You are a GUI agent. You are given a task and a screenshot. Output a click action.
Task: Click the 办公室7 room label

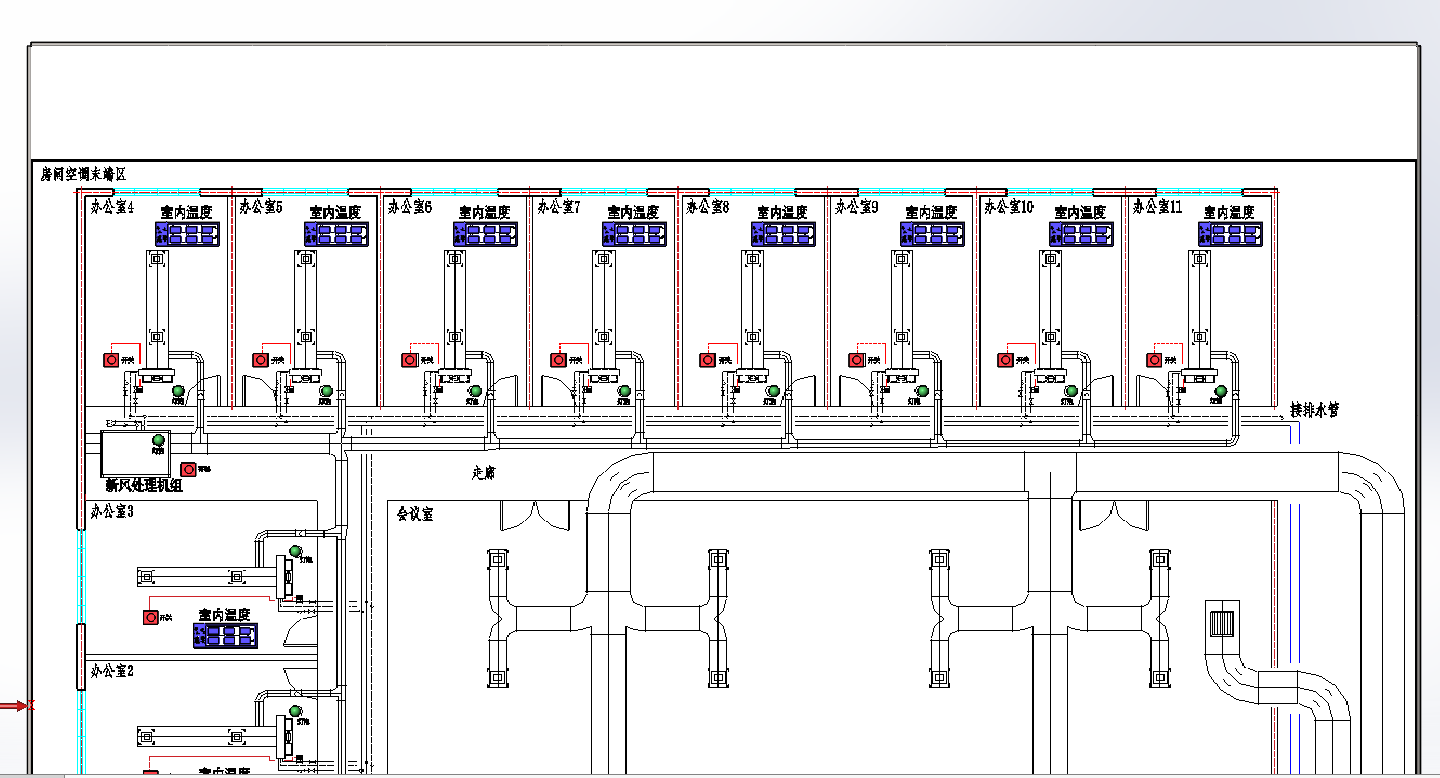[559, 207]
